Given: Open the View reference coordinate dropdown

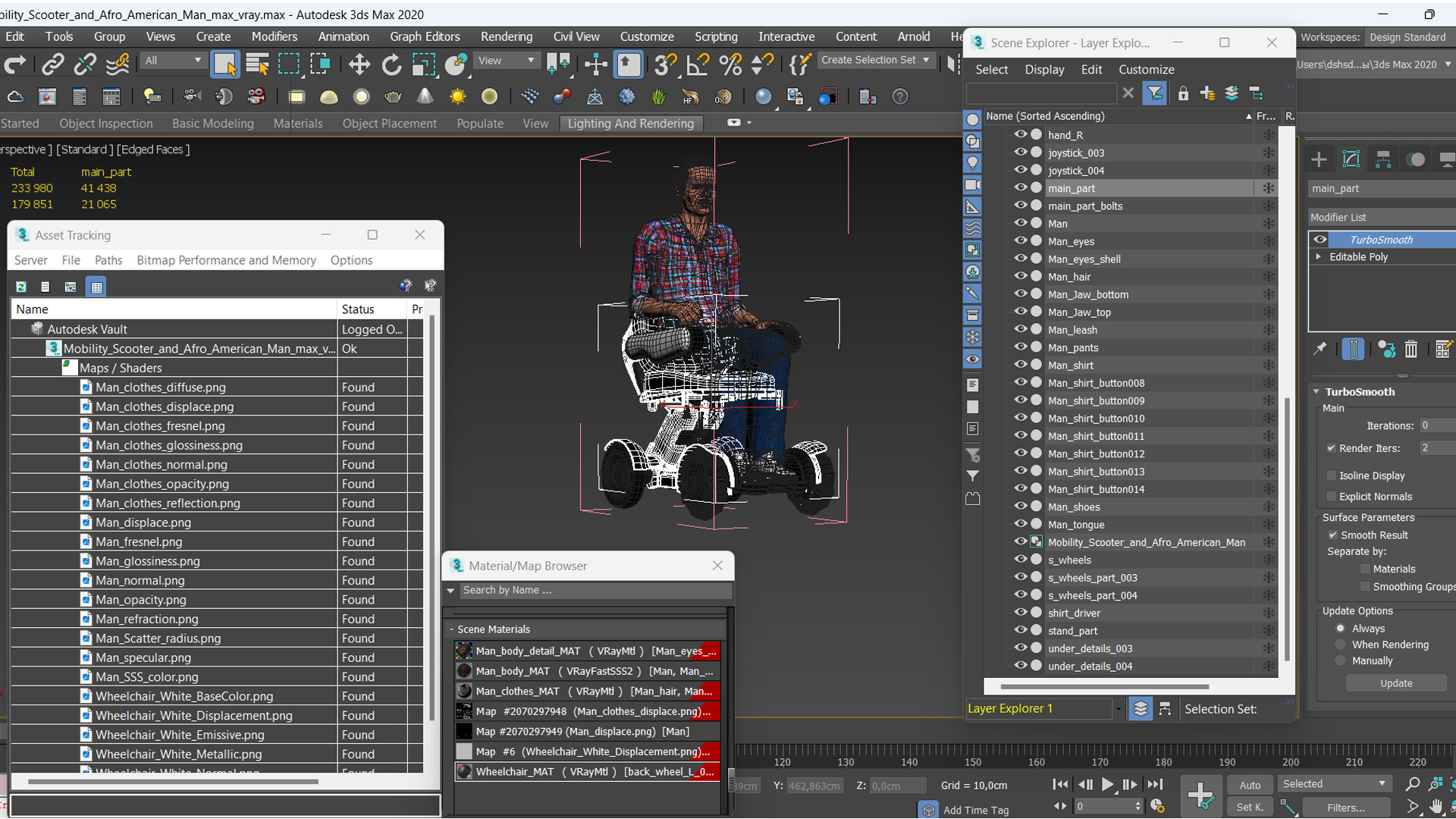Looking at the screenshot, I should pos(506,61).
